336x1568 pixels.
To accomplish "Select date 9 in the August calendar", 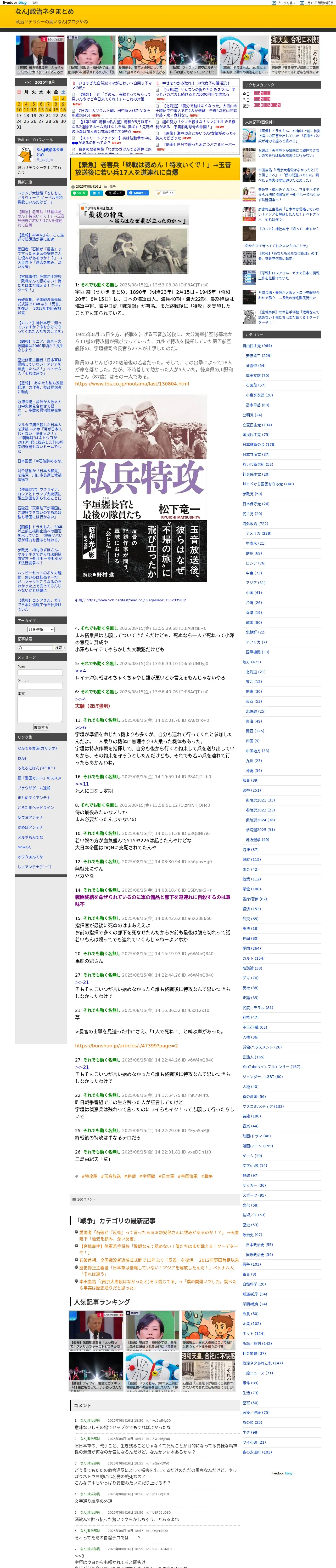I will tap(63, 104).
